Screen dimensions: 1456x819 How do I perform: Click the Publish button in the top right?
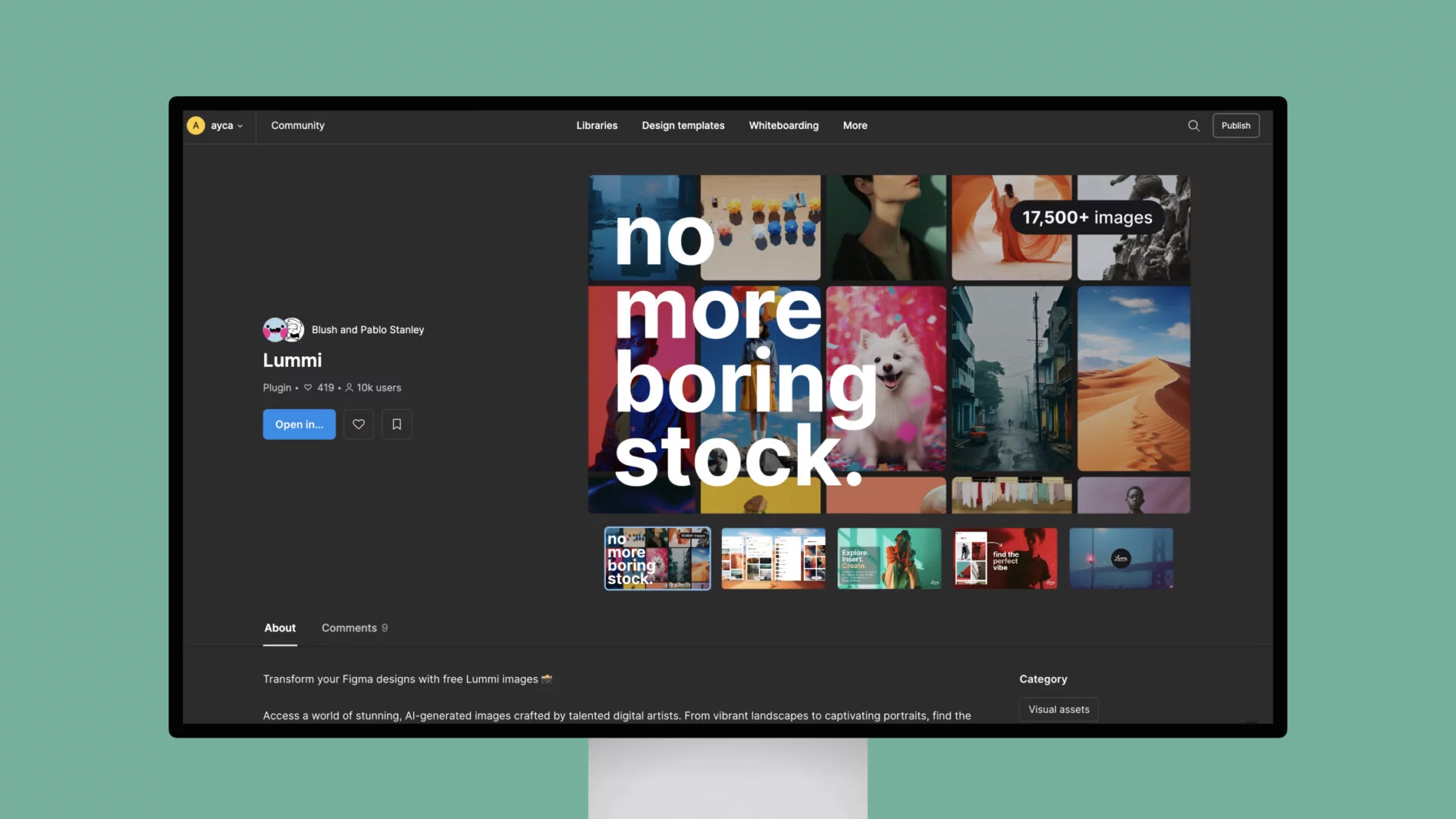pos(1235,125)
